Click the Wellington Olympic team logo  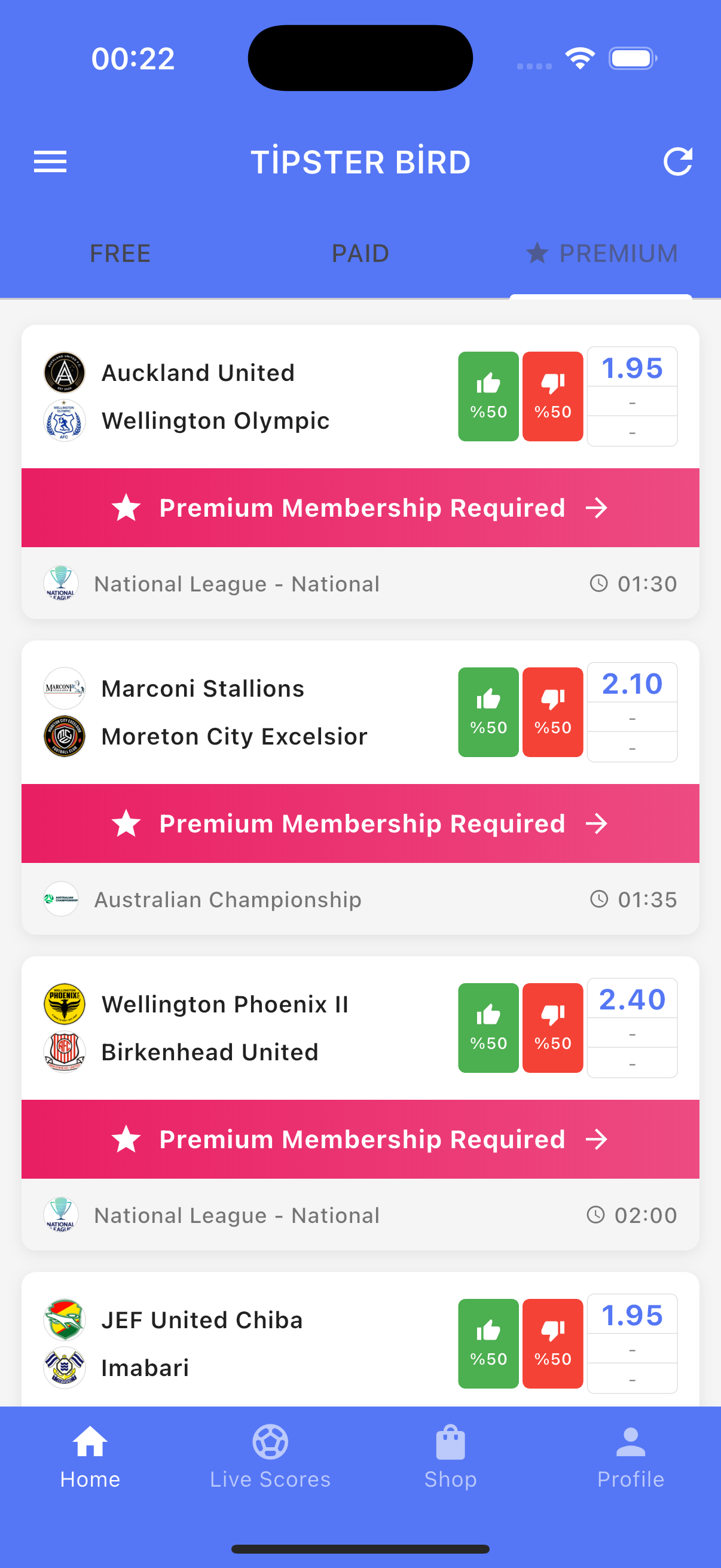65,420
